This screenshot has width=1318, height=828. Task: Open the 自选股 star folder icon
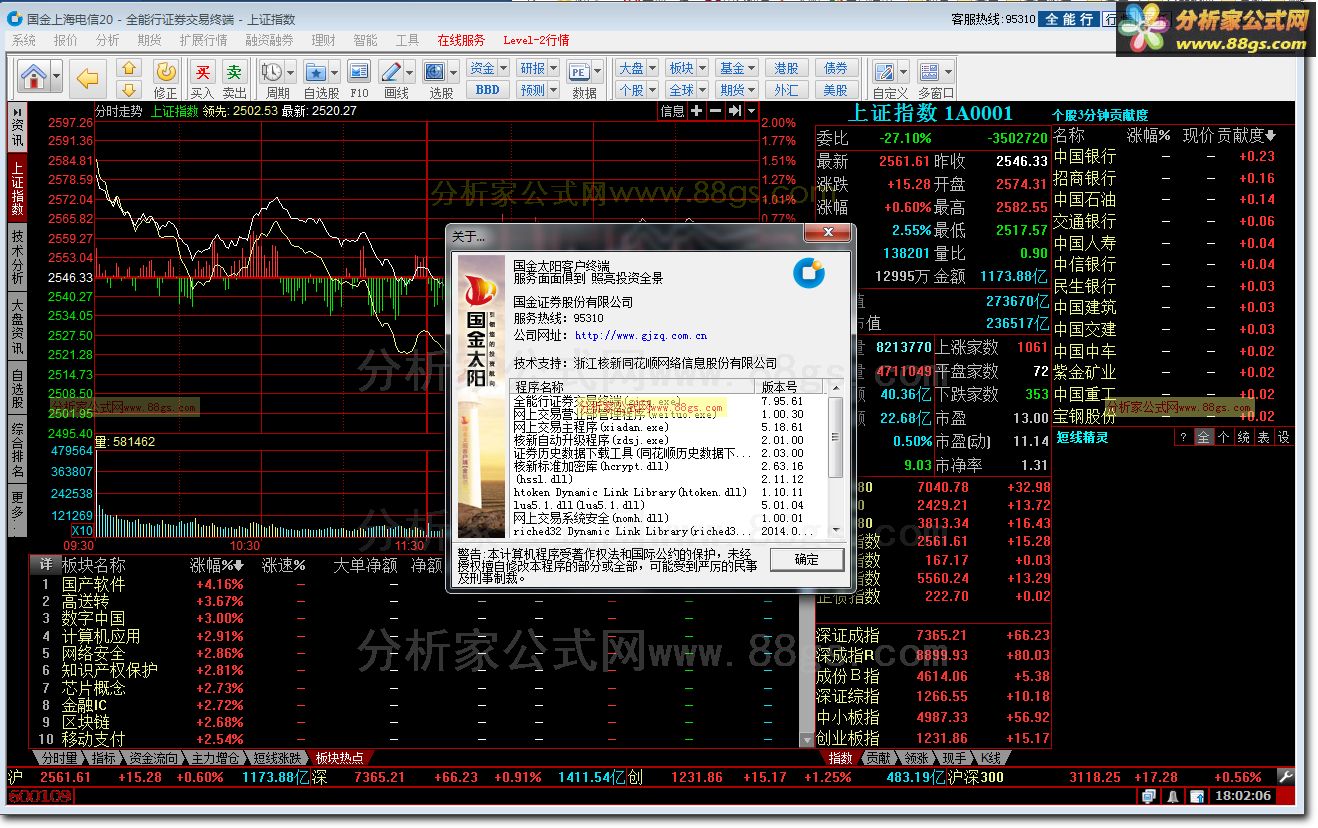(x=316, y=72)
